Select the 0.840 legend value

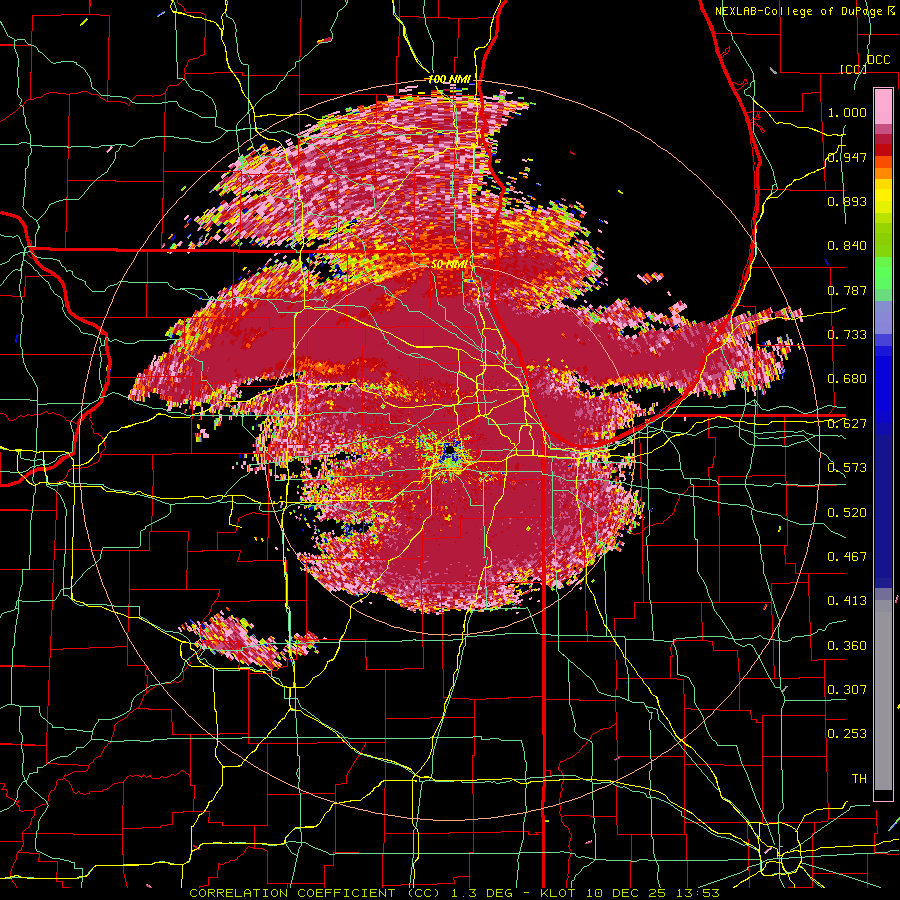pos(847,246)
